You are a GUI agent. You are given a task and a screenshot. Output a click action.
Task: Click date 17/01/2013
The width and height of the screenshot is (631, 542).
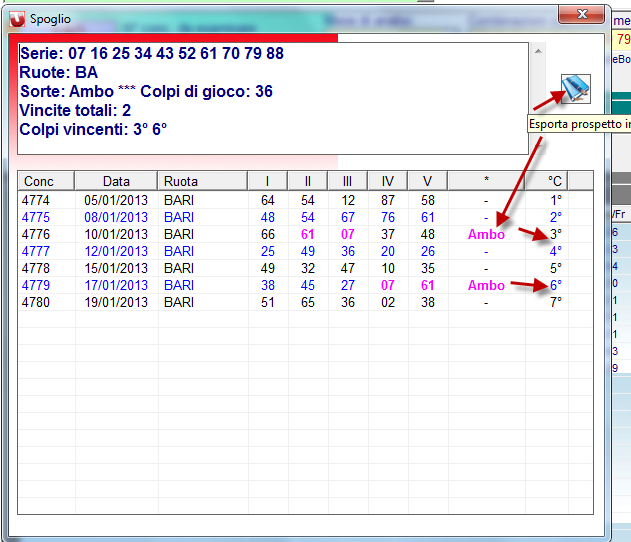(116, 285)
